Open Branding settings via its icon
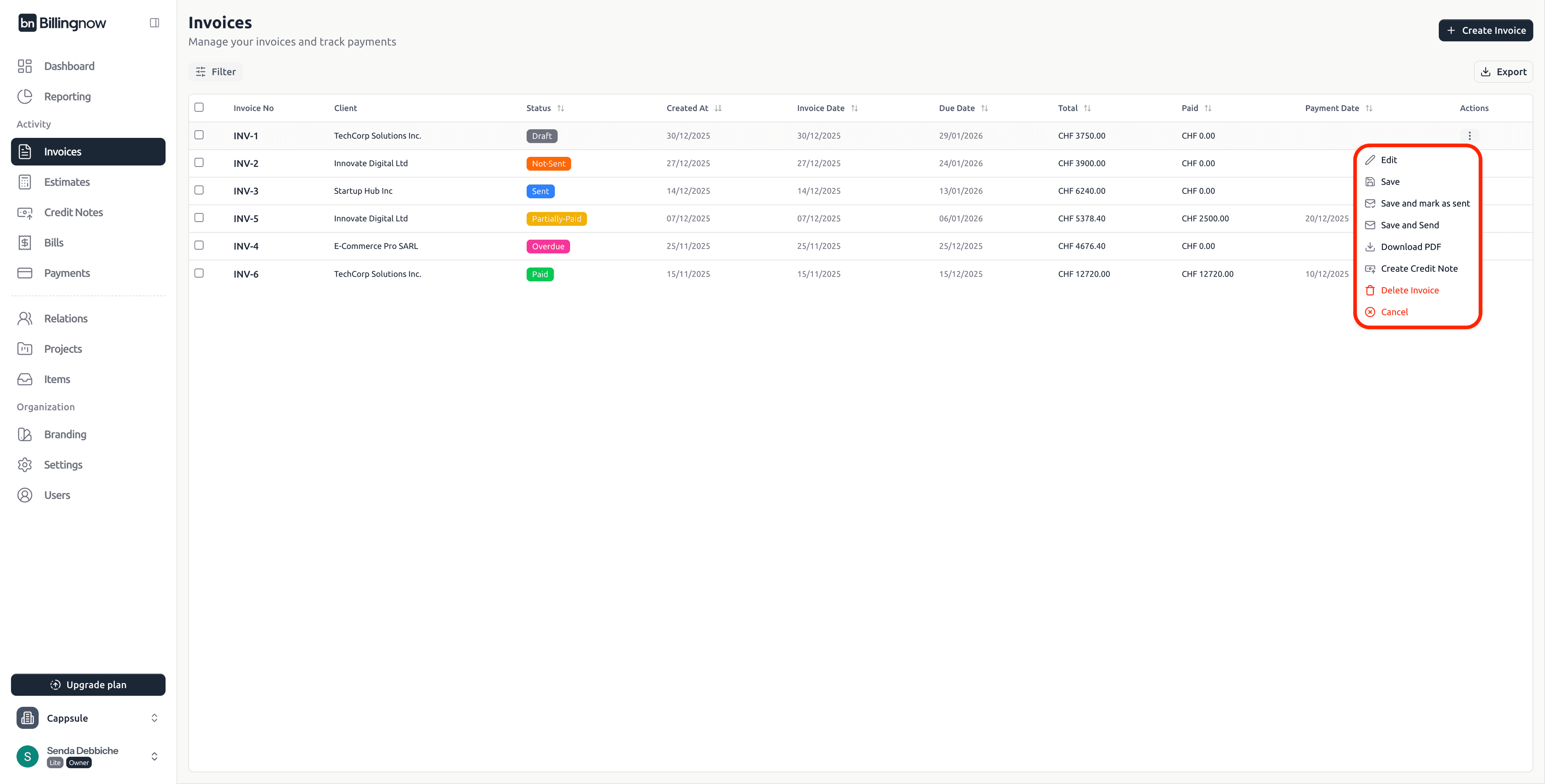 [x=25, y=434]
